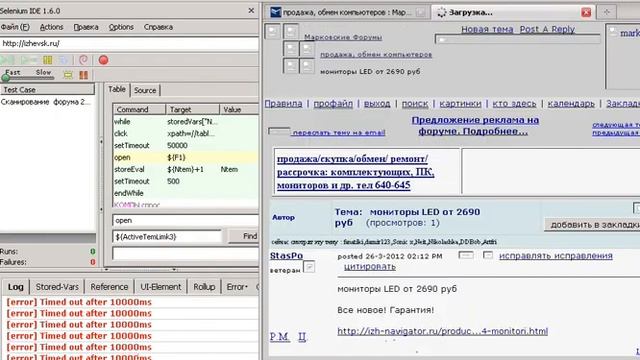
Task: Switch to 'продажа, обмен компьютеров' browser tab
Action: [347, 13]
